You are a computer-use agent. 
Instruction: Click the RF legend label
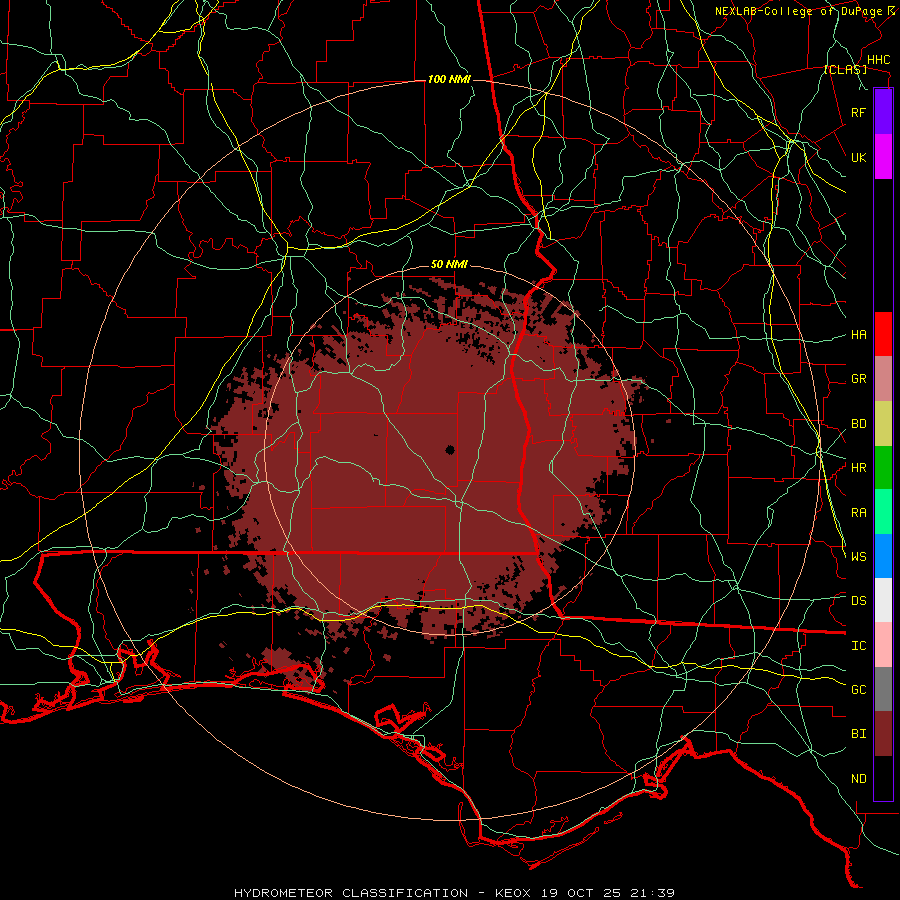tap(858, 112)
